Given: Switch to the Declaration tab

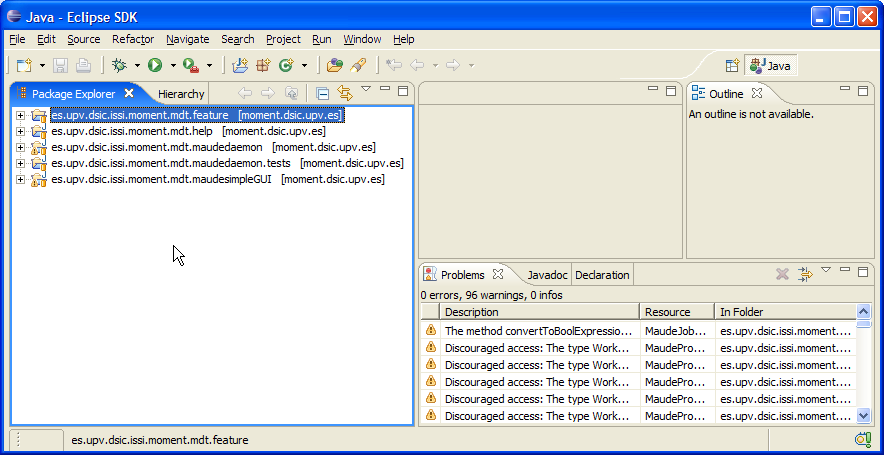Looking at the screenshot, I should (602, 275).
